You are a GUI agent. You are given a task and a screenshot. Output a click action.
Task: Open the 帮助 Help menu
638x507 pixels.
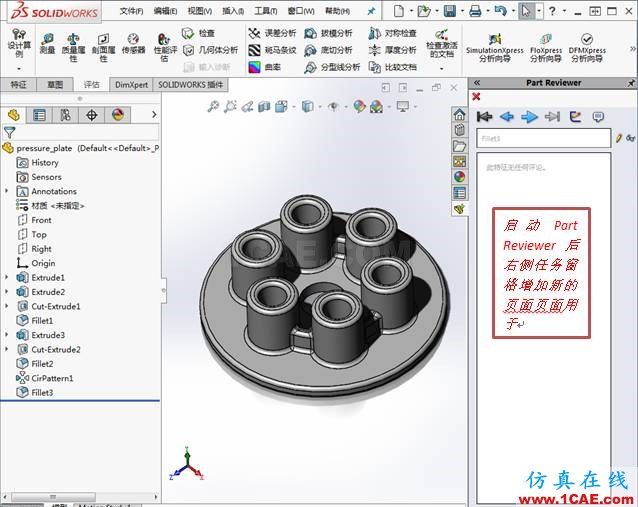pos(337,11)
